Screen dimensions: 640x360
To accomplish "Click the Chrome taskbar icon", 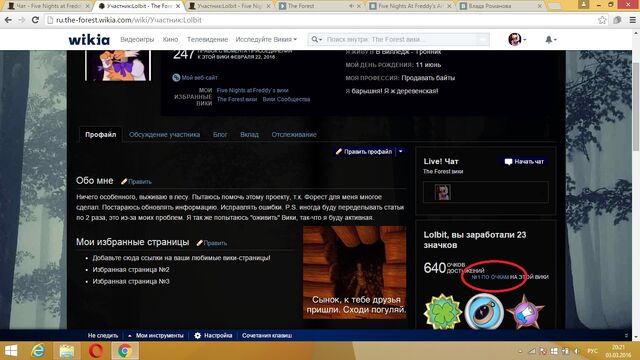I will 125,351.
